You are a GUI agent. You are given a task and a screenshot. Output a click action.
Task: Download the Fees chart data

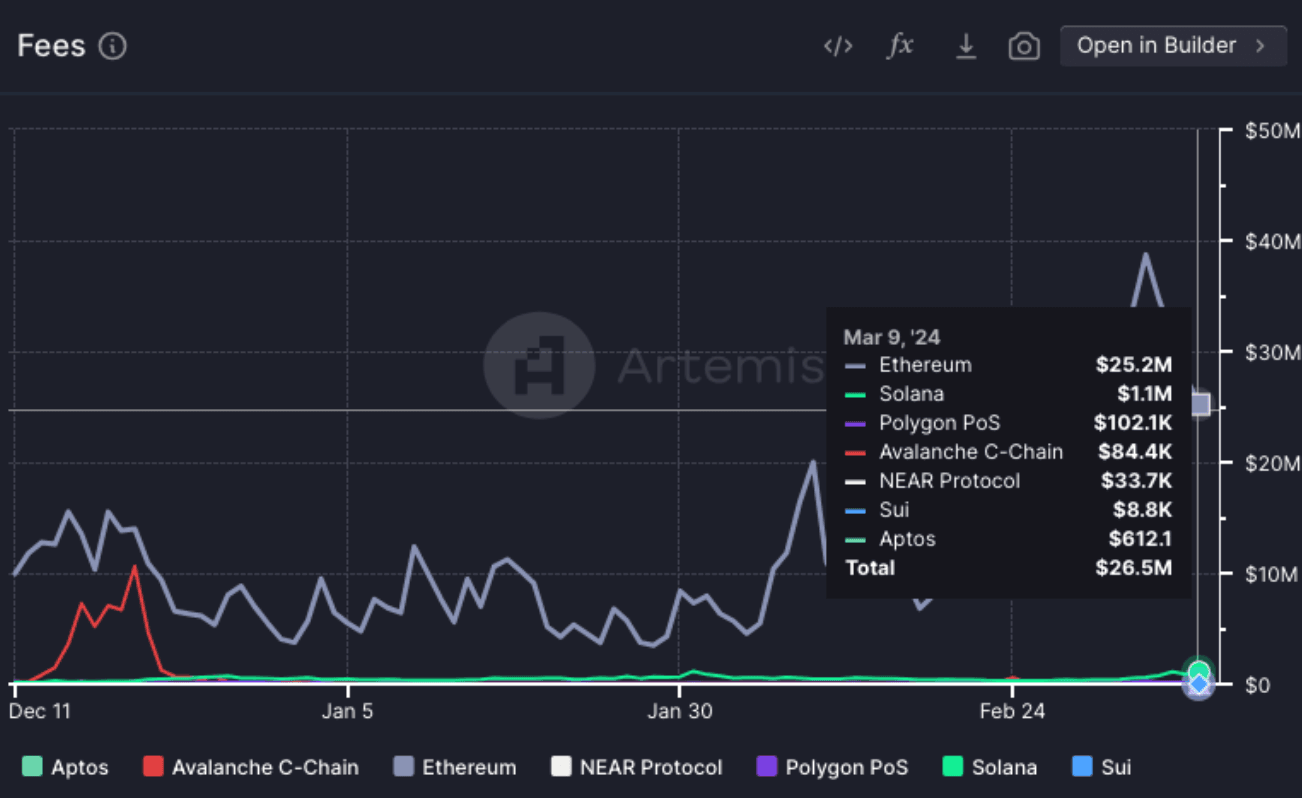click(965, 46)
